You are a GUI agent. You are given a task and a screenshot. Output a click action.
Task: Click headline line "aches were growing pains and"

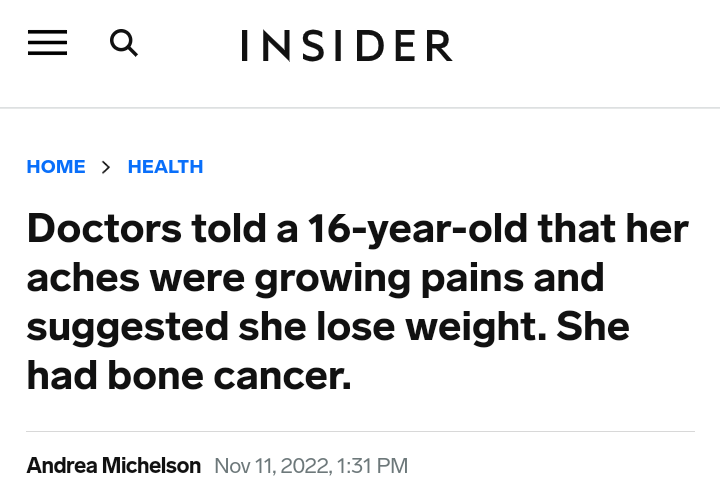tap(315, 277)
